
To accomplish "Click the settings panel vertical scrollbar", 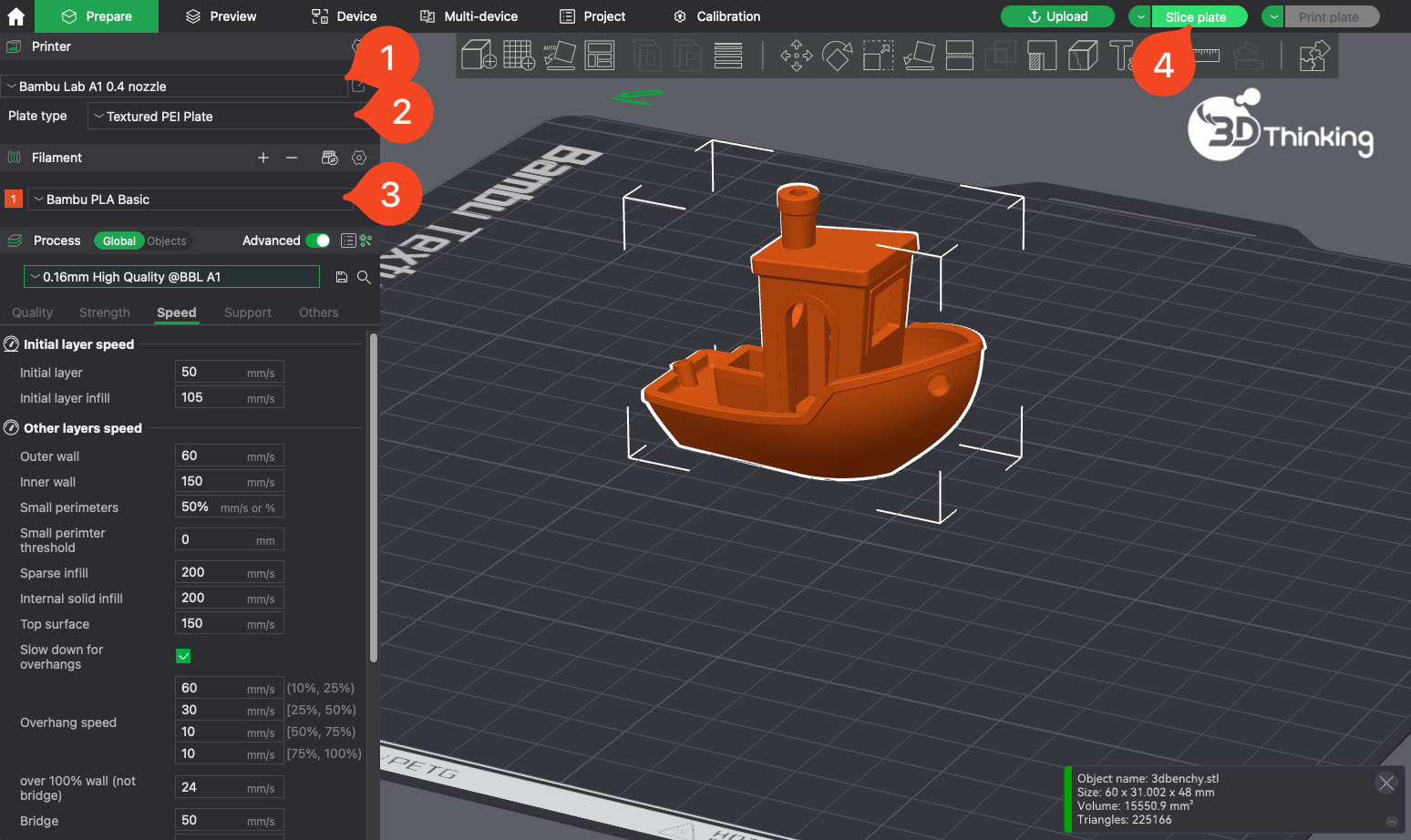I will point(373,497).
